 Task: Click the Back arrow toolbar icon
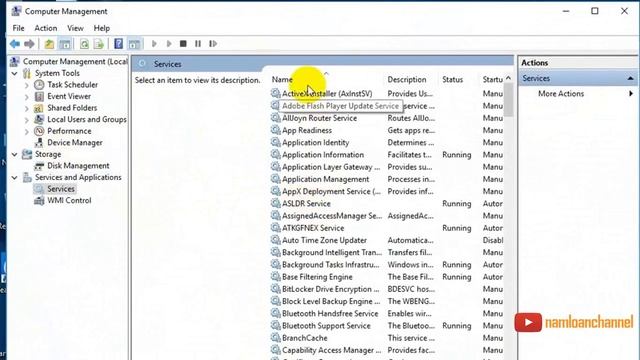[15, 44]
